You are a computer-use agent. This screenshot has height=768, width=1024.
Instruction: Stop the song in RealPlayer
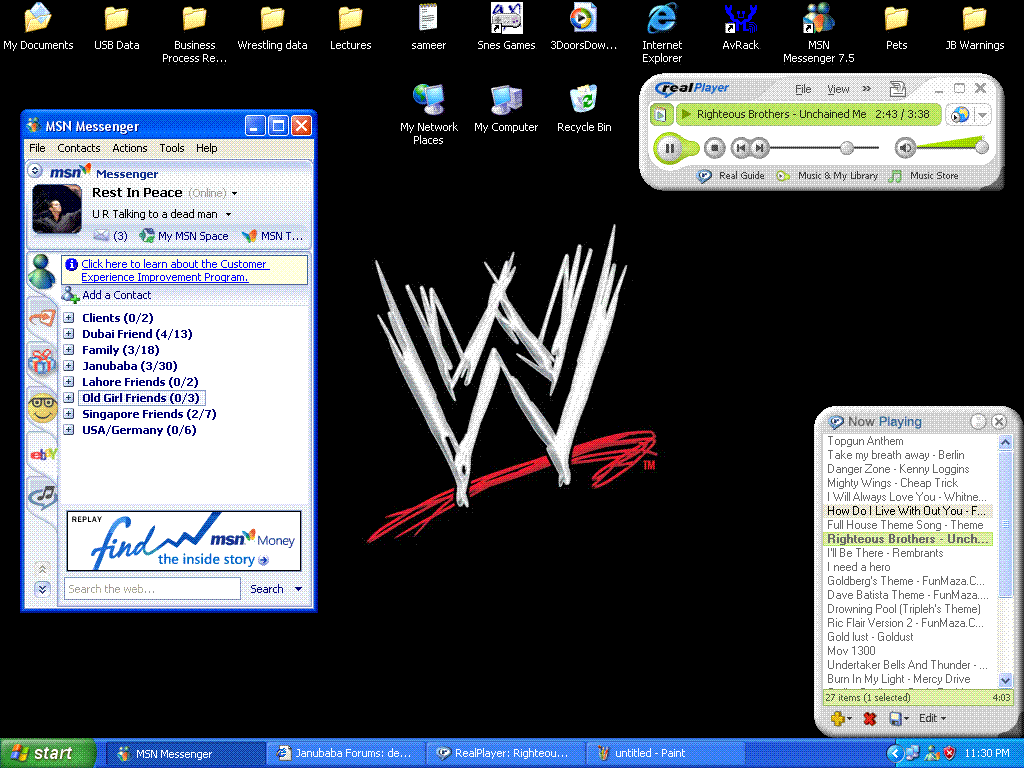pos(714,148)
